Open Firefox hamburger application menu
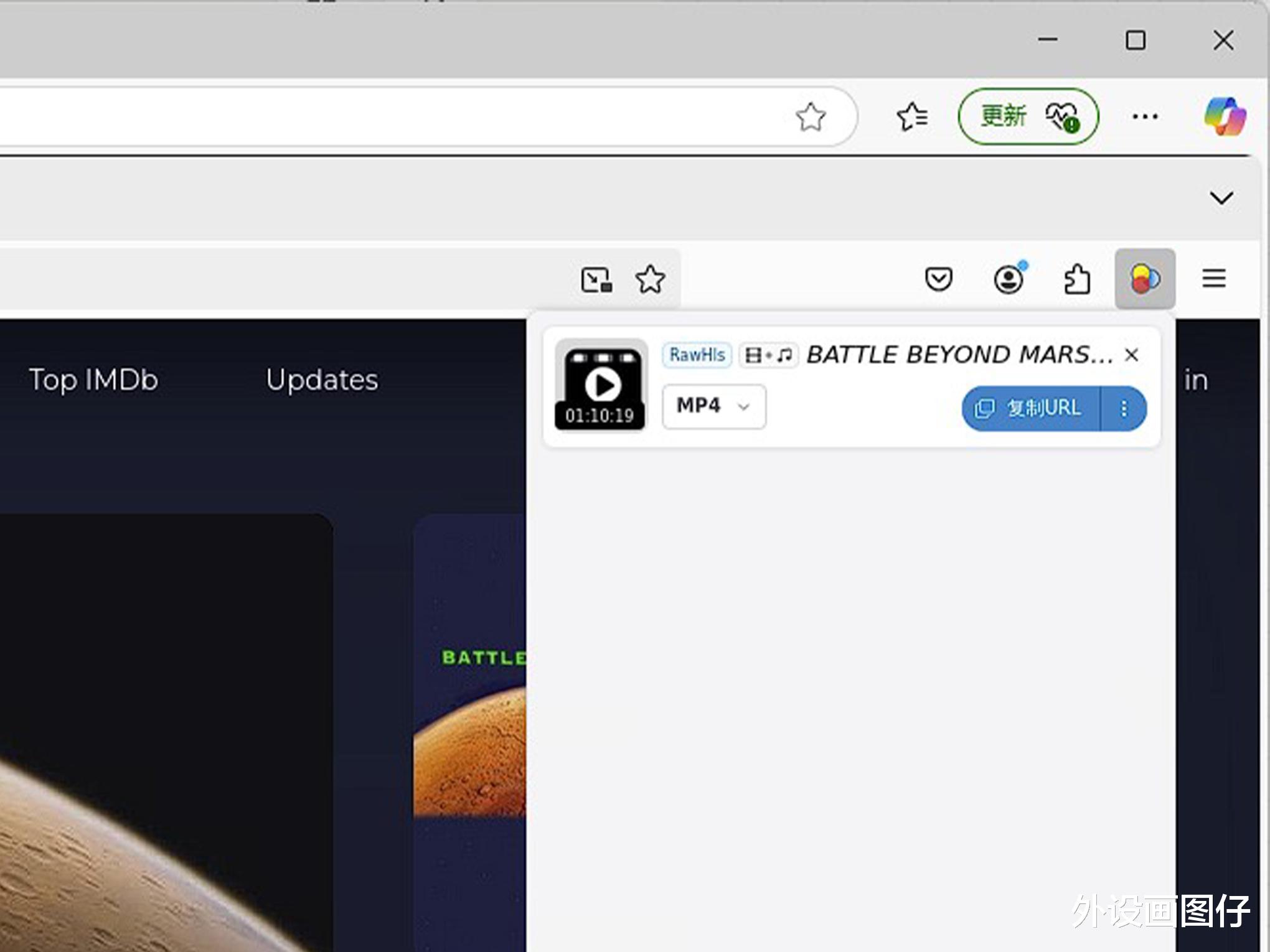Viewport: 1270px width, 952px height. click(1213, 279)
